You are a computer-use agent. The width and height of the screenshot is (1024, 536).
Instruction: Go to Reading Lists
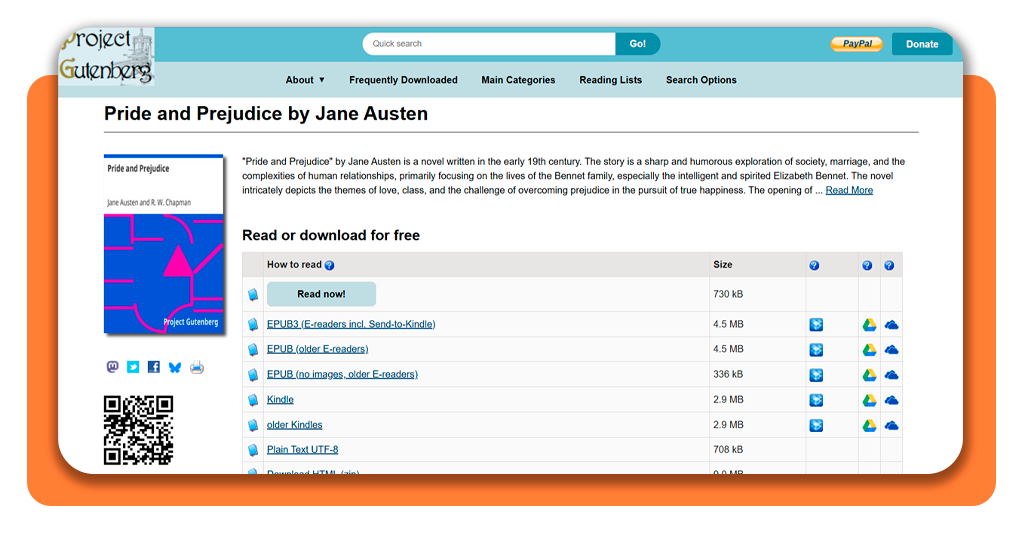610,80
